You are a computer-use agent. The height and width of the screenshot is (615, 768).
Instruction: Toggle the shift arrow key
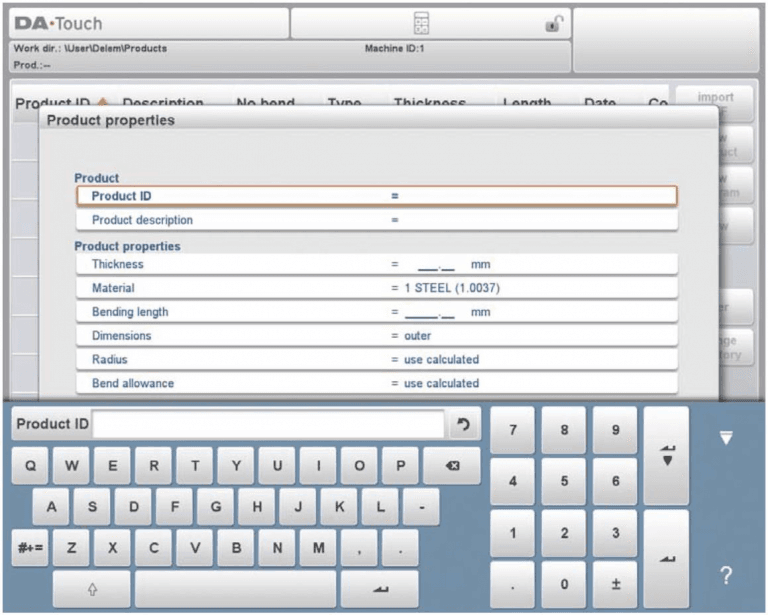click(92, 589)
